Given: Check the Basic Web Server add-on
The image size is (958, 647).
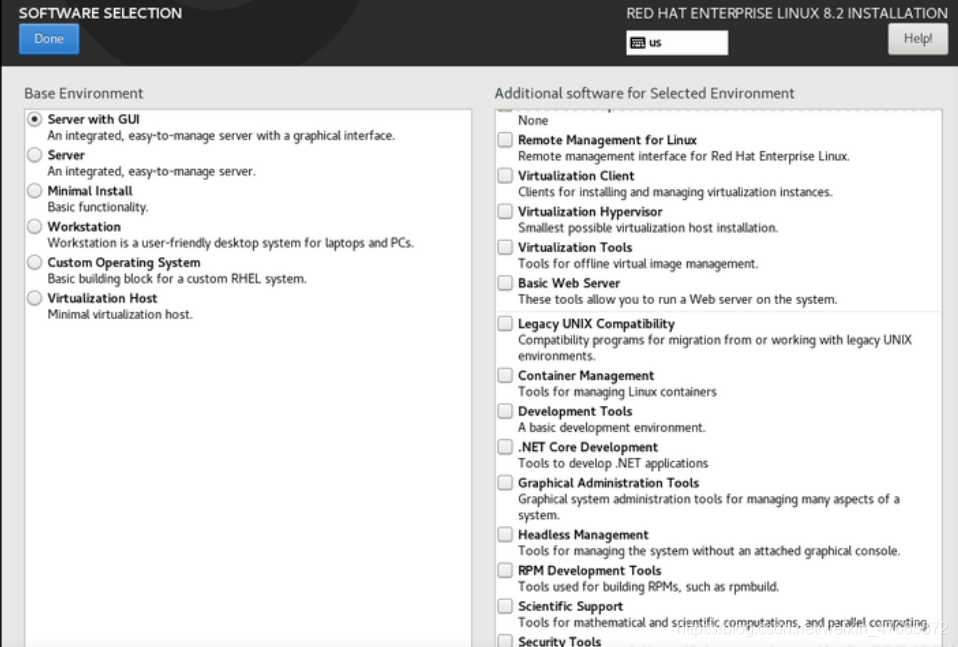Looking at the screenshot, I should (505, 283).
